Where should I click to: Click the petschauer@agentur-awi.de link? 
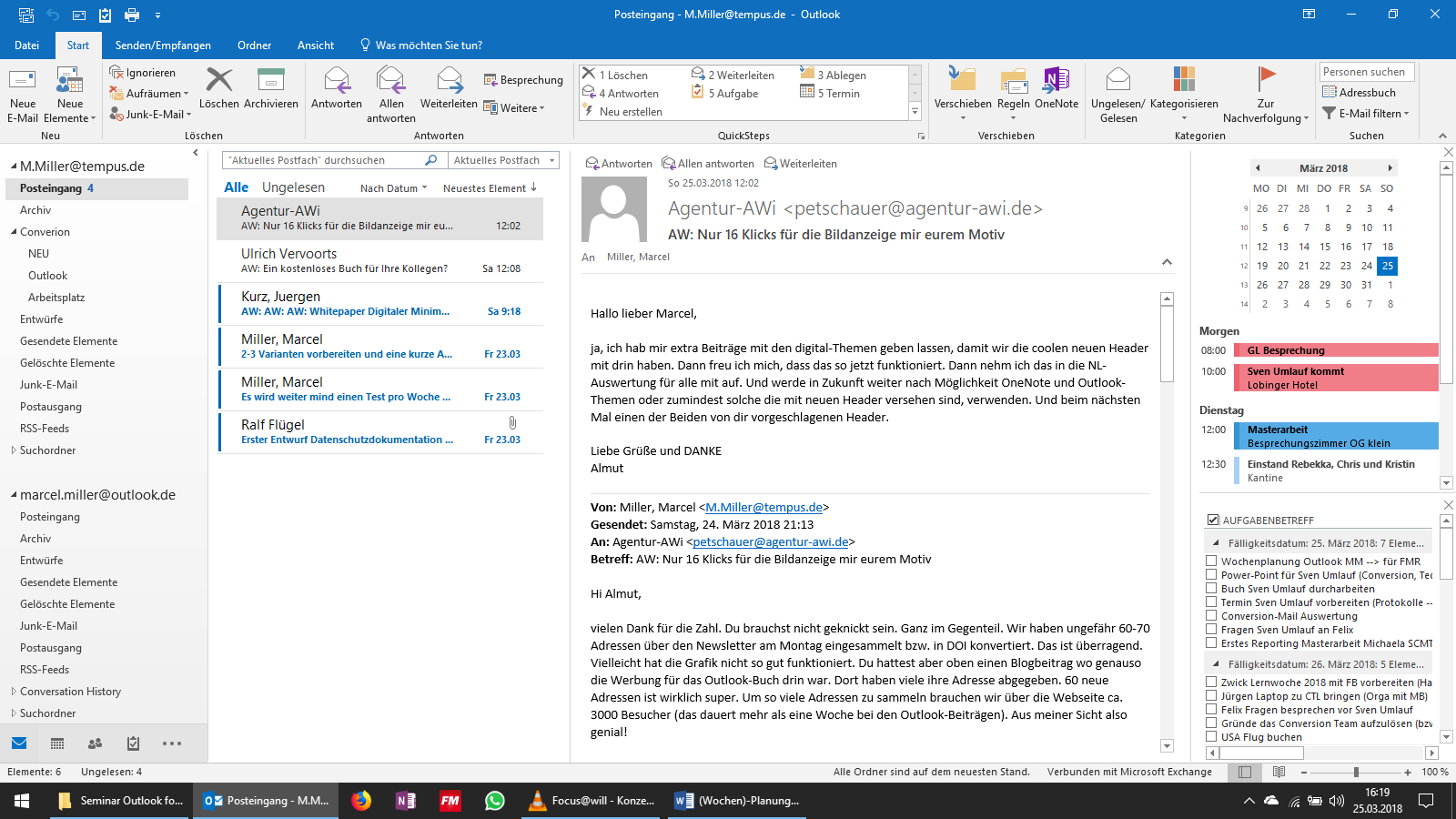(771, 542)
